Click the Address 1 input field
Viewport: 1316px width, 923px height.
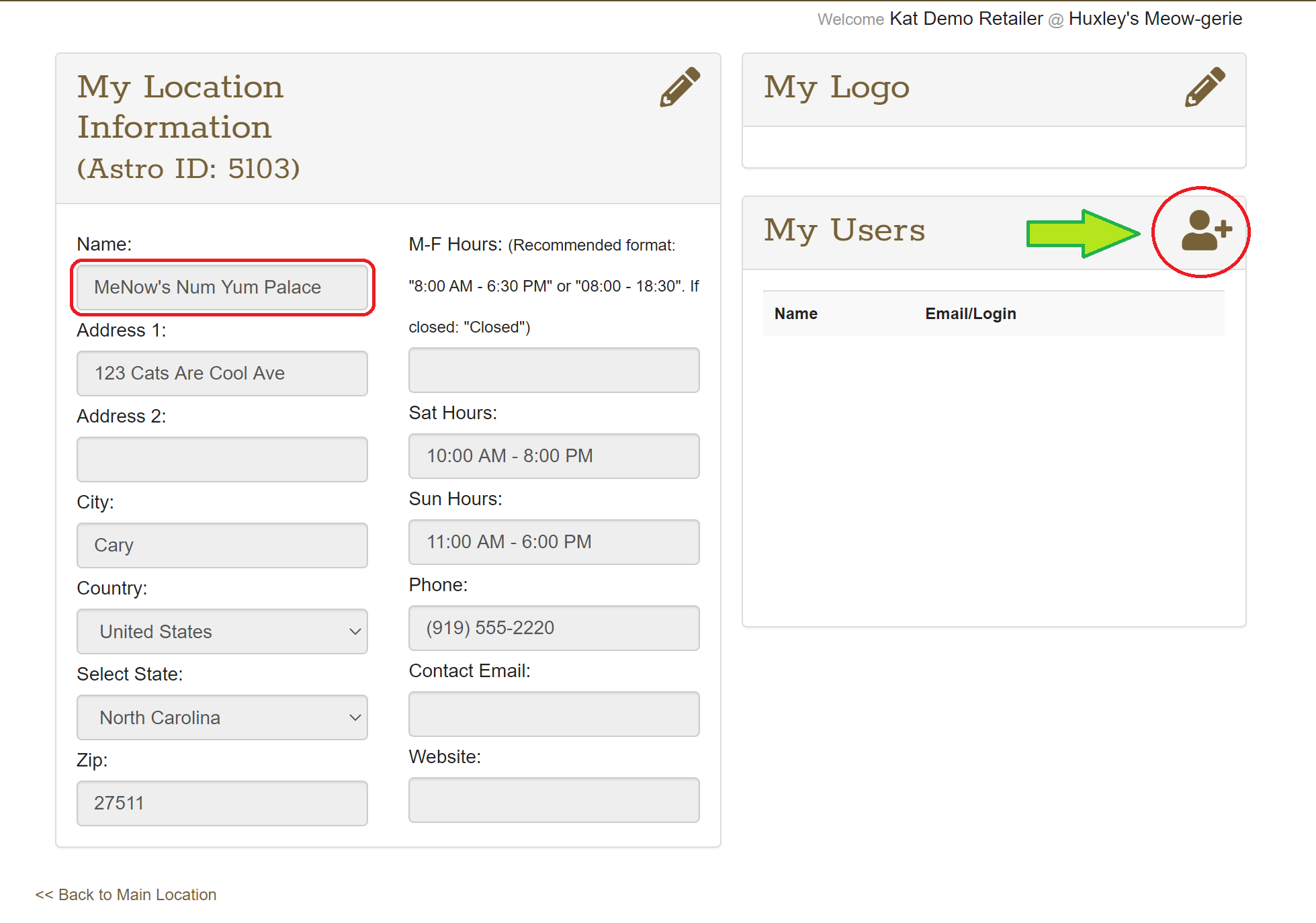tap(222, 373)
